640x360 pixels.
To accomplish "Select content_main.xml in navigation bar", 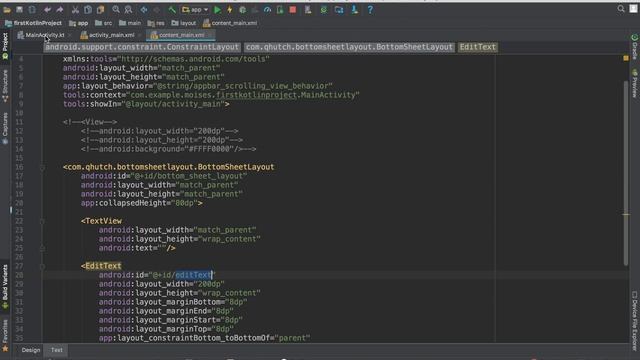I will click(x=230, y=23).
